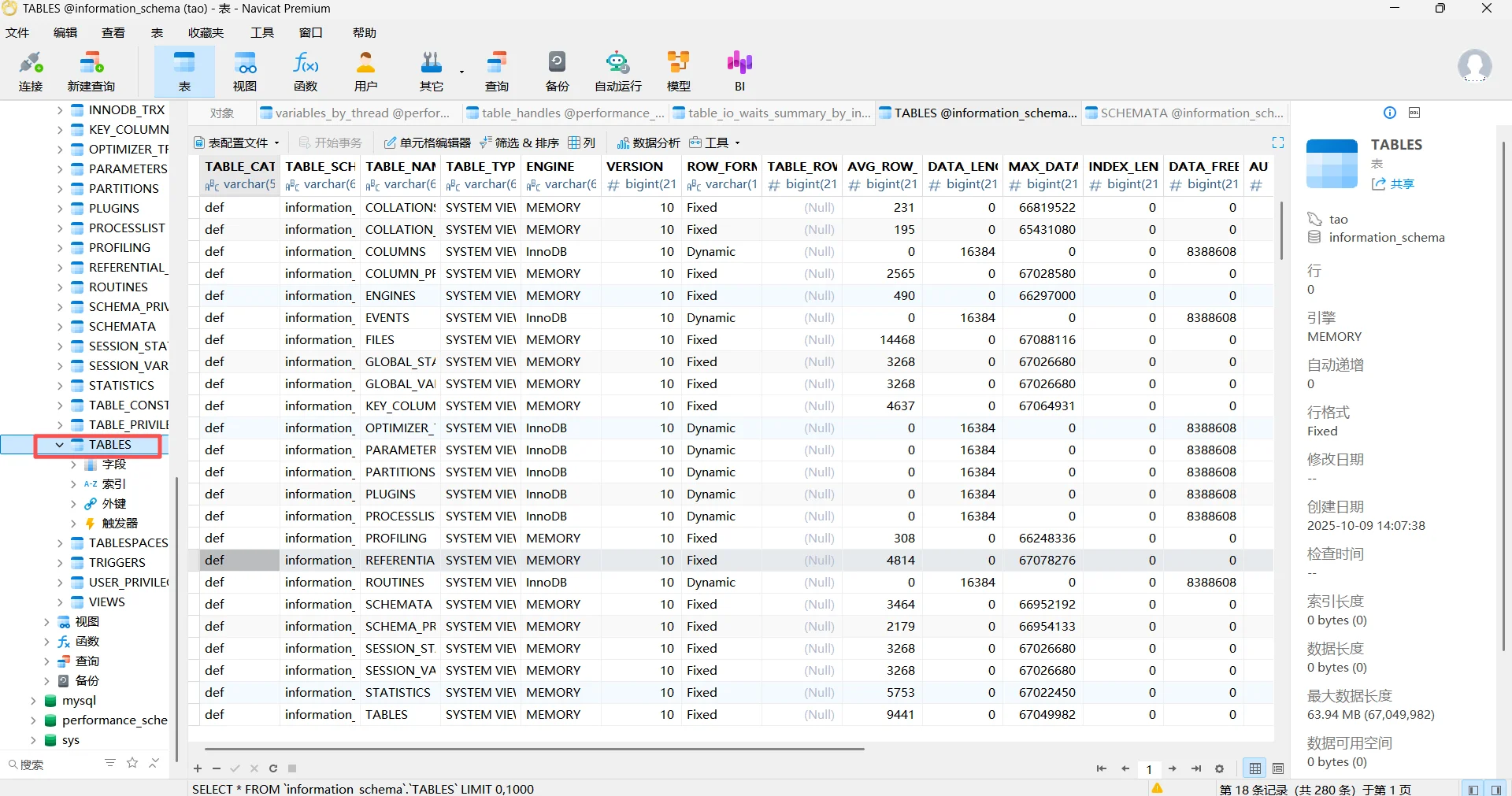
Task: Open the BI toolbar icon
Action: pos(739,71)
